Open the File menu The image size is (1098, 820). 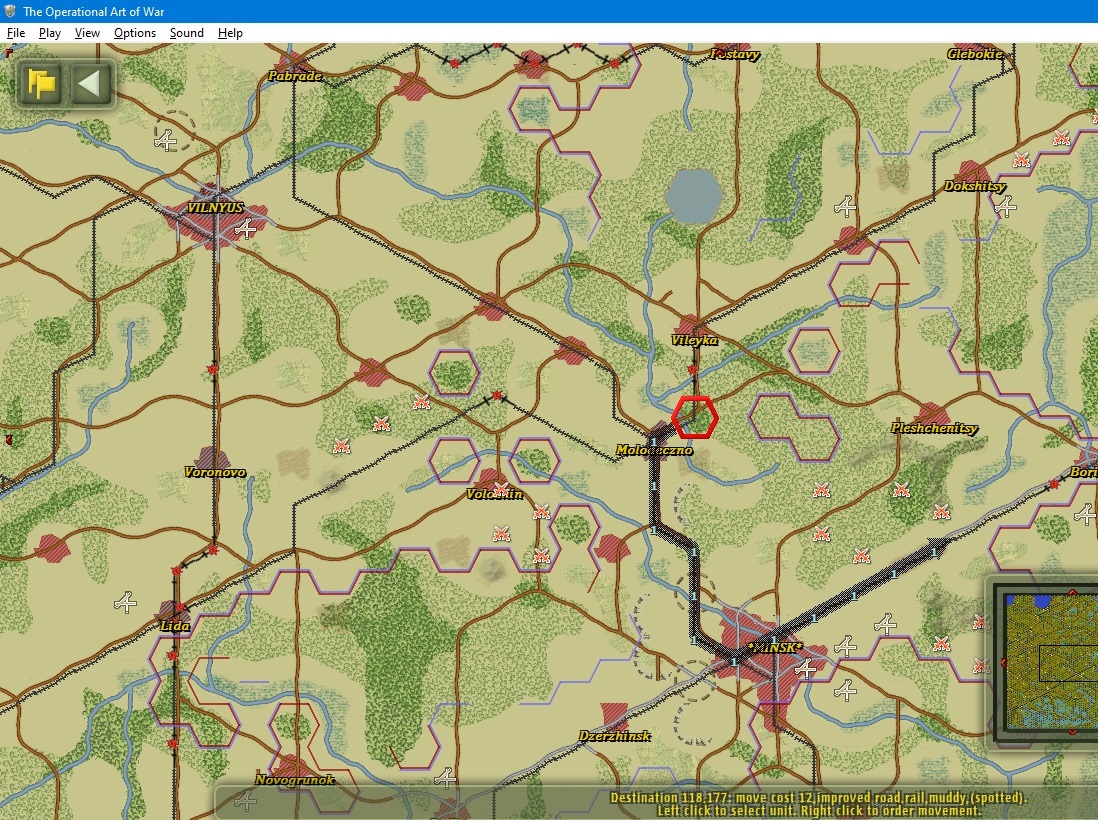point(15,33)
